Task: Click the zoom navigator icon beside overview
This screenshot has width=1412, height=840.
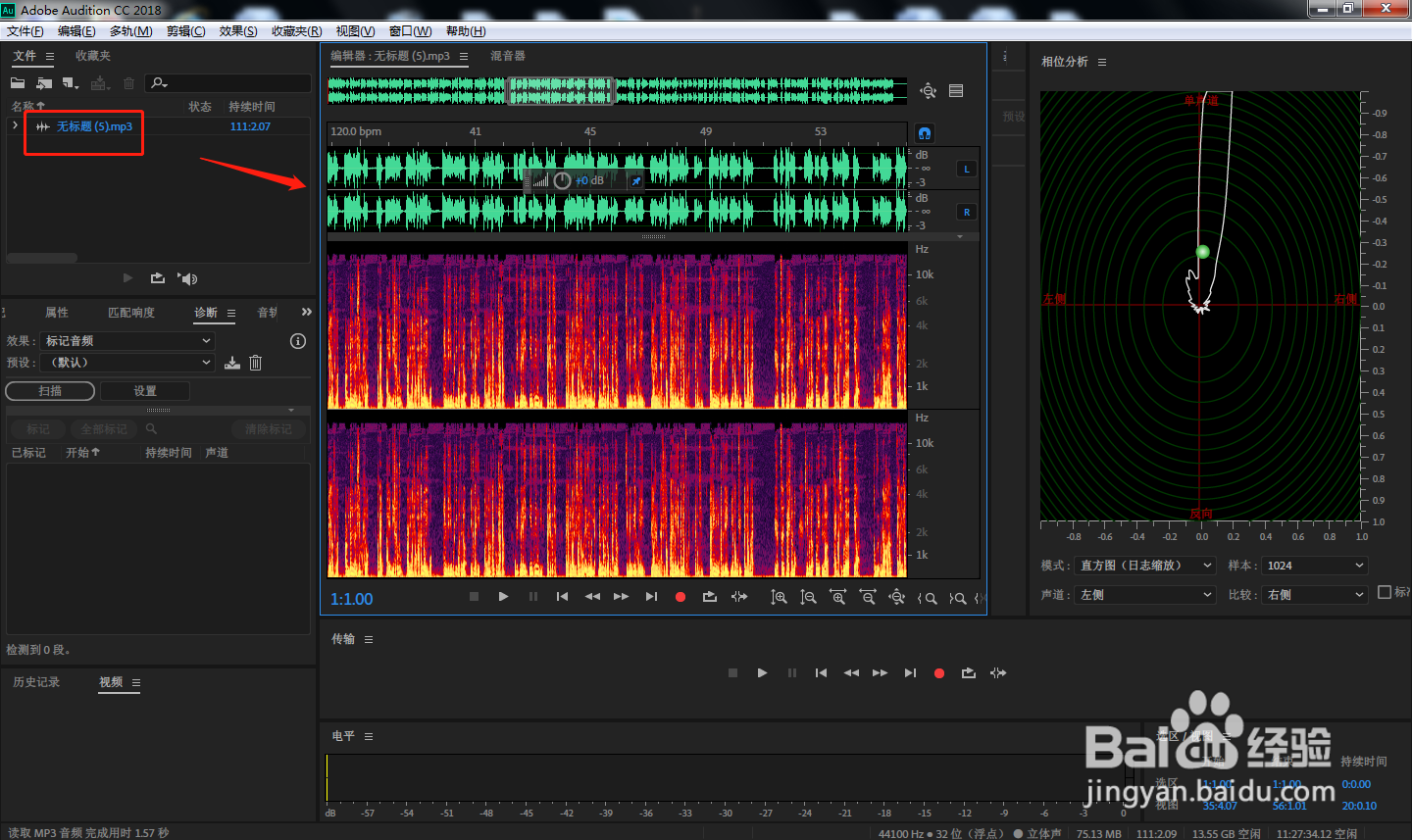Action: click(928, 91)
